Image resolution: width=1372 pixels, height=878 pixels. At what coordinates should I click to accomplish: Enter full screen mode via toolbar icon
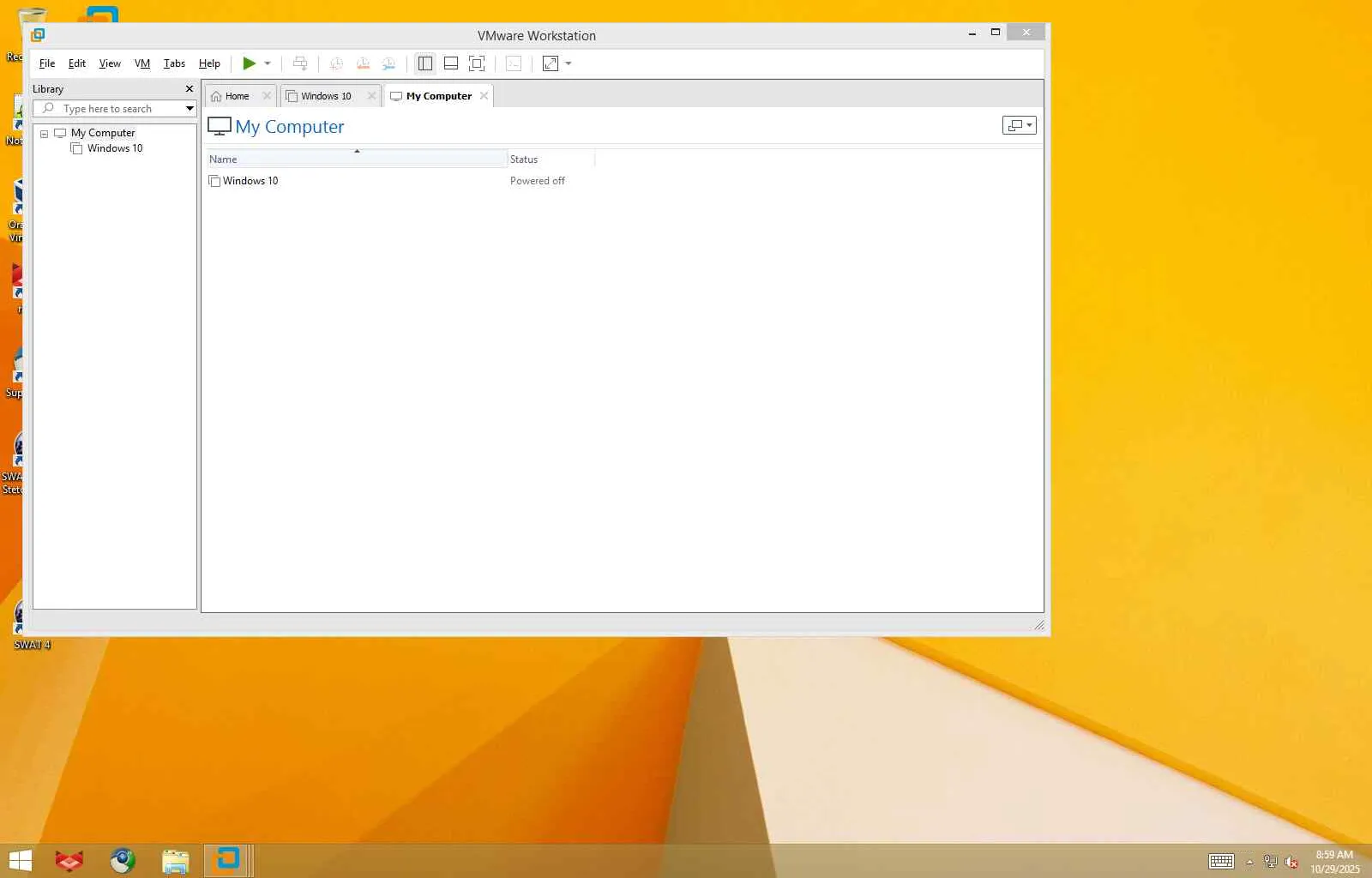coord(477,63)
